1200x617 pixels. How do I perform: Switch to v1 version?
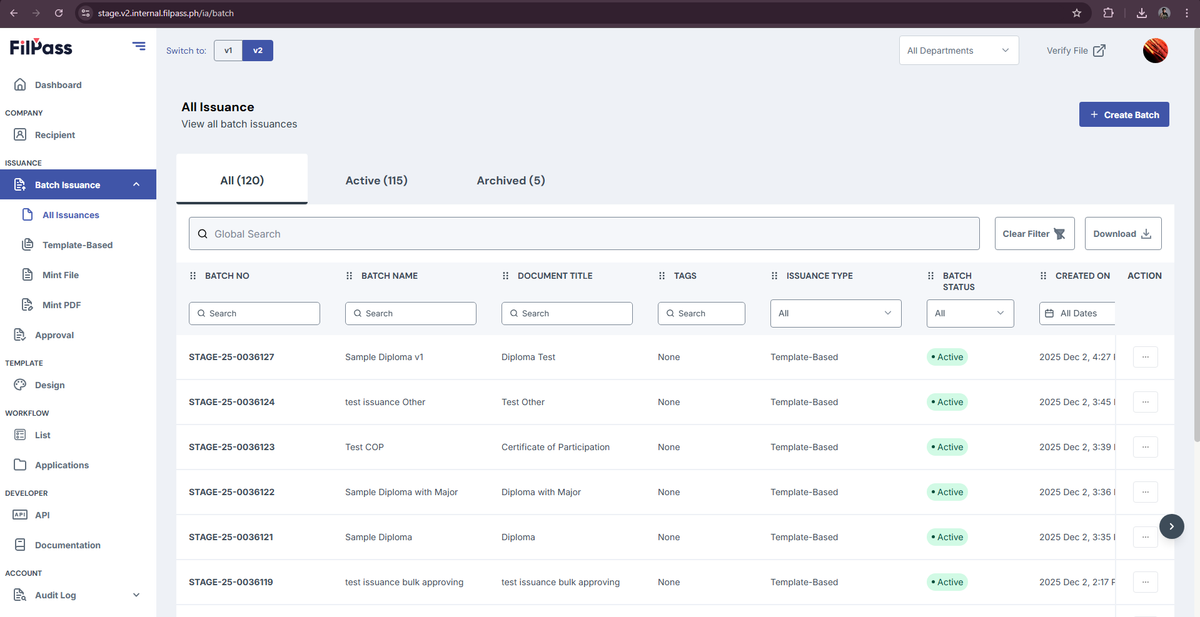point(228,50)
